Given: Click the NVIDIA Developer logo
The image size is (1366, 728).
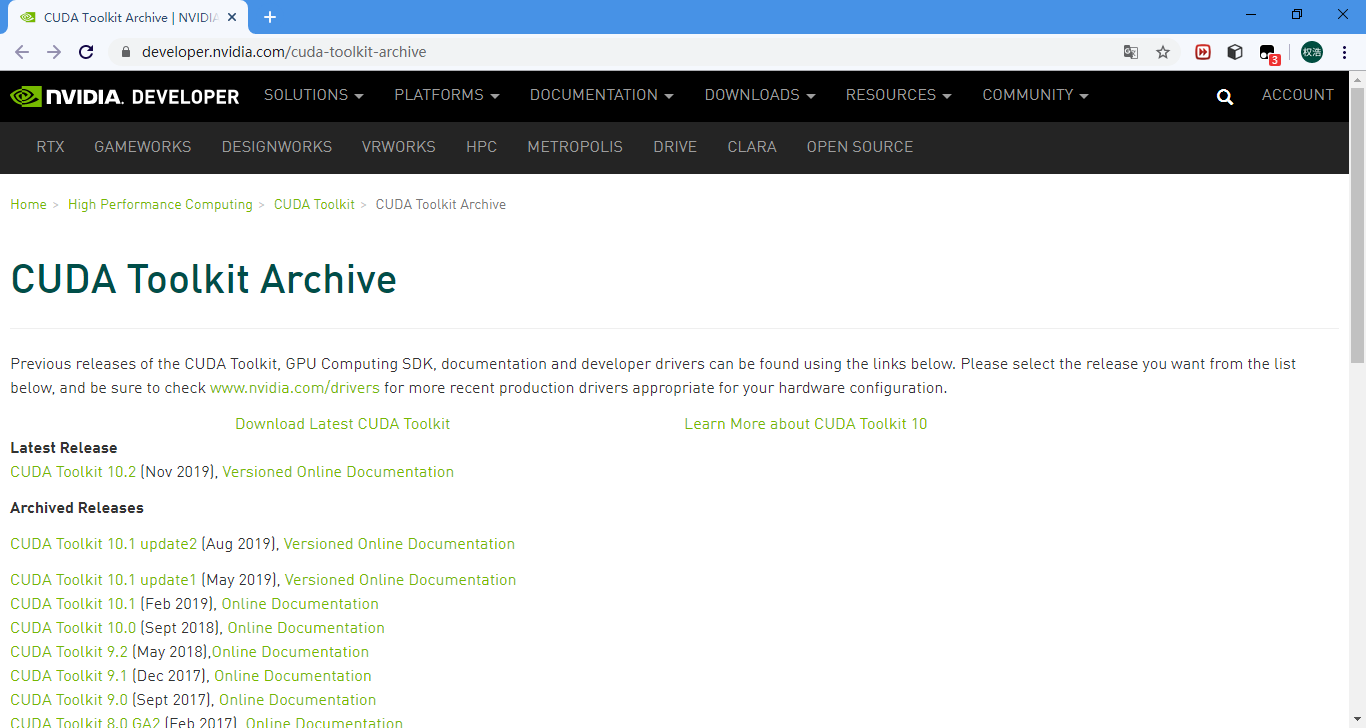Looking at the screenshot, I should click(125, 96).
